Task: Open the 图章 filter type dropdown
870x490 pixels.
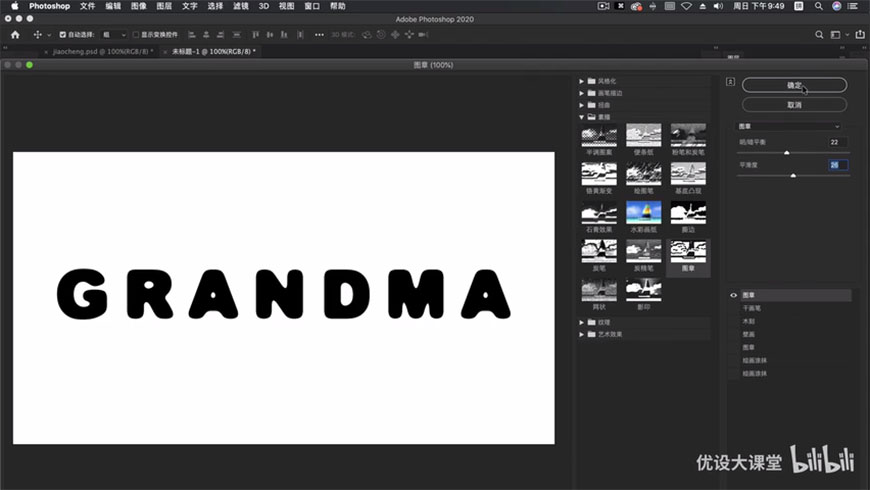Action: pyautogui.click(x=788, y=127)
